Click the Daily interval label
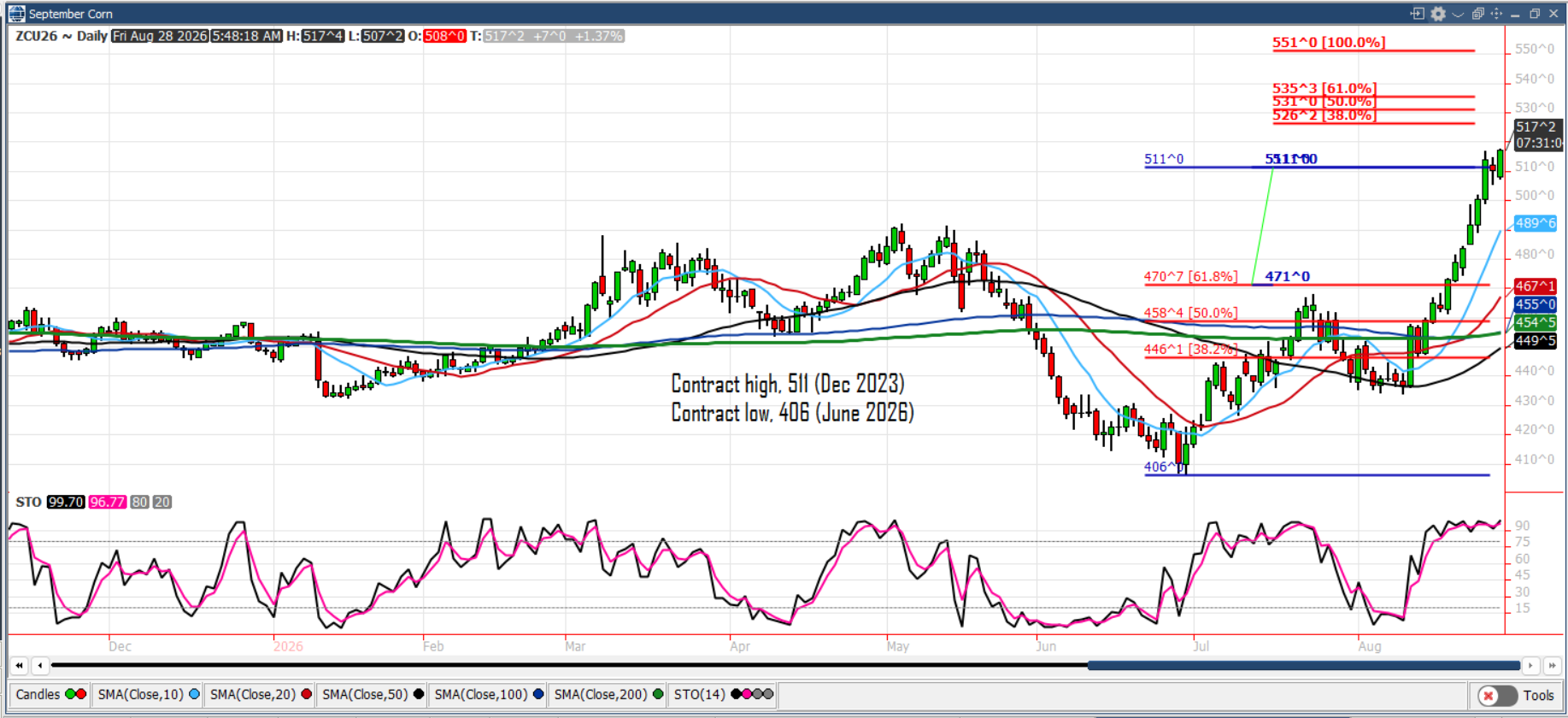The height and width of the screenshot is (718, 1568). coord(92,36)
